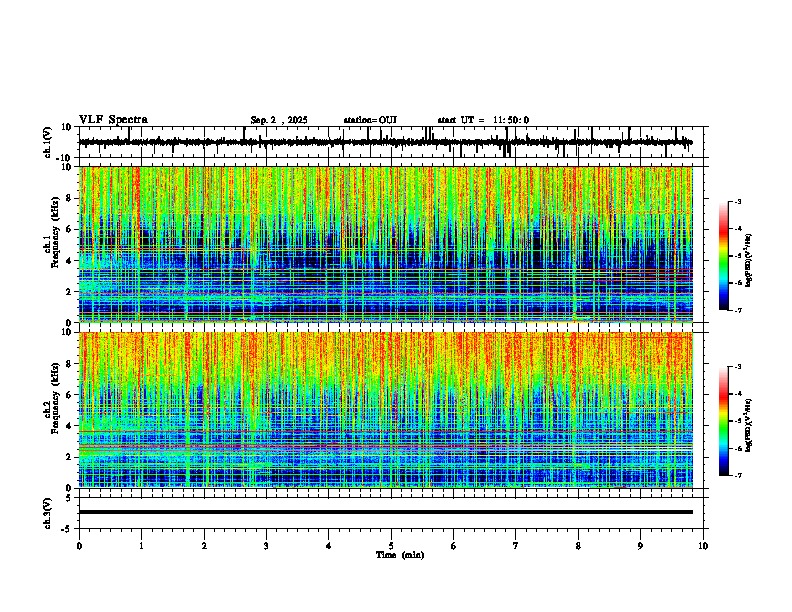Click the "8" kHz tick on ch.1 spectrogram axis
792x612 pixels.
click(x=70, y=198)
